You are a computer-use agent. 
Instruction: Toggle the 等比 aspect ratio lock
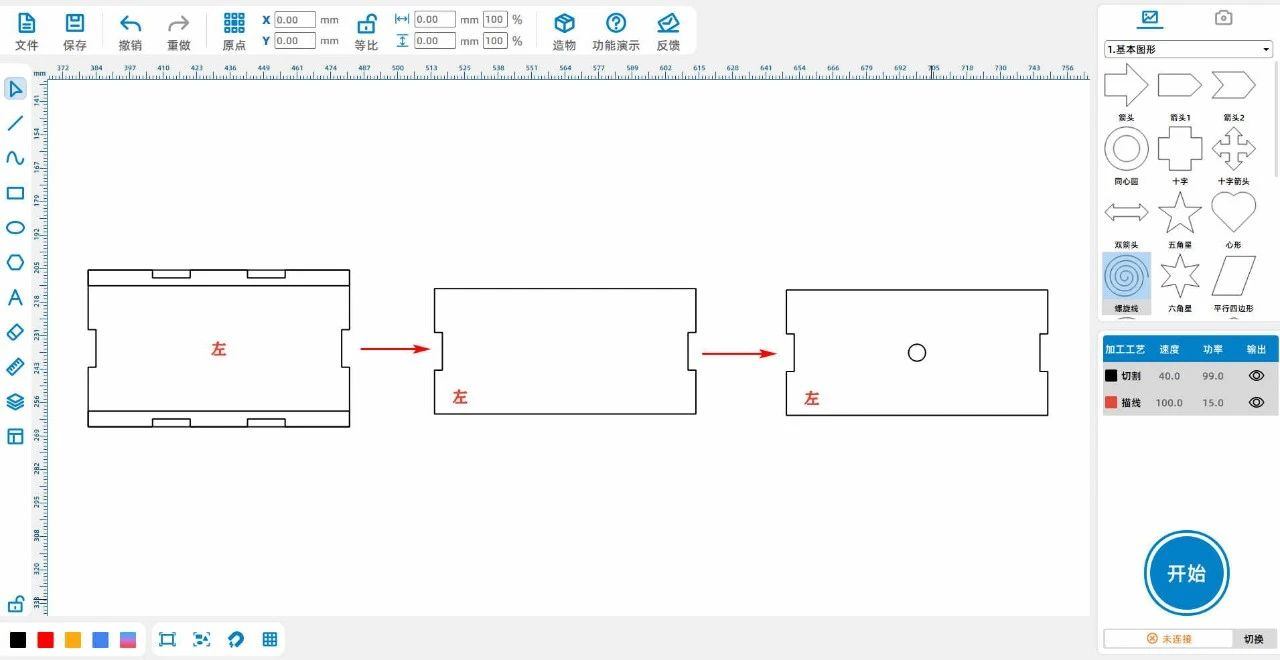pyautogui.click(x=366, y=31)
